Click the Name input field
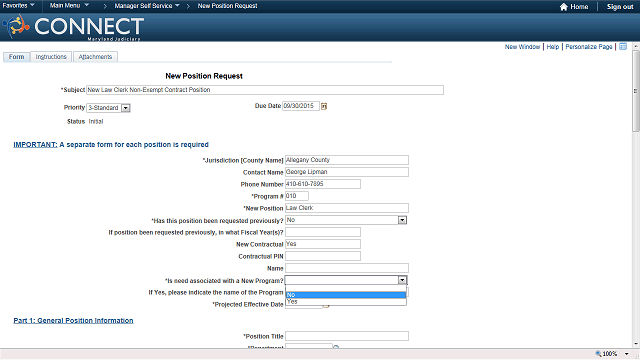 point(347,268)
